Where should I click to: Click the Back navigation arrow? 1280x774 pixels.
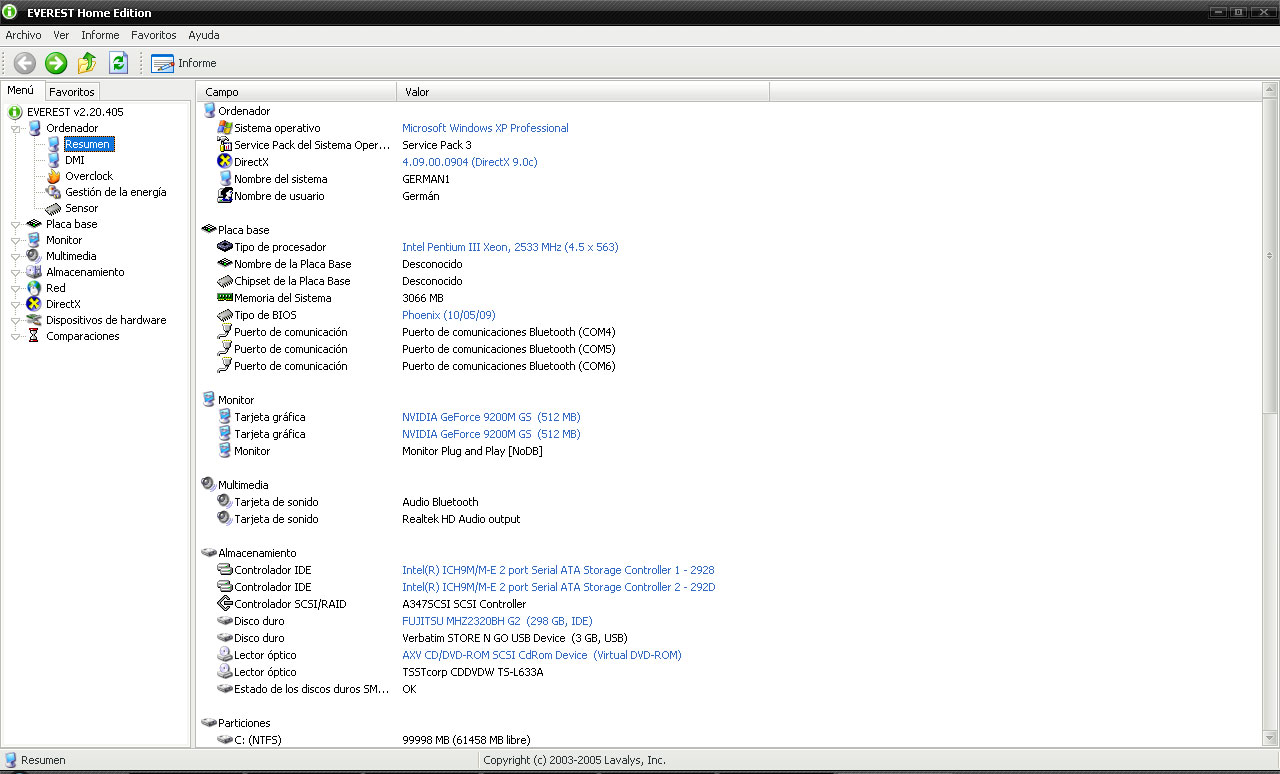[x=25, y=63]
